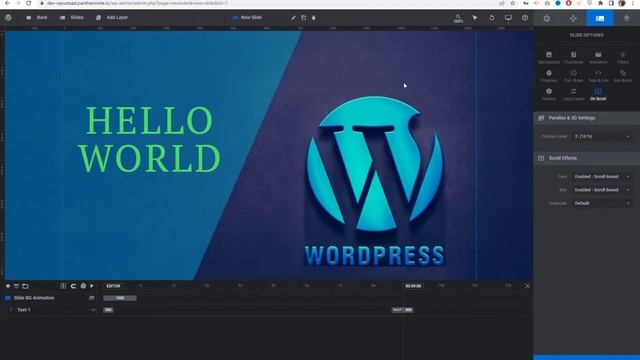Open the Params slide option

[x=549, y=95]
